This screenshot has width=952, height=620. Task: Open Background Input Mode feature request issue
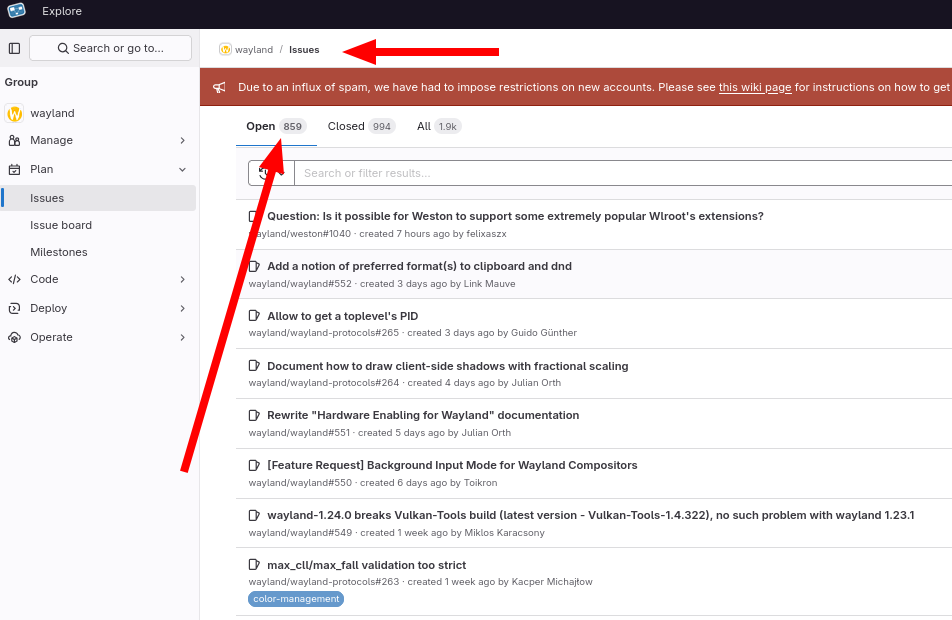coord(452,465)
